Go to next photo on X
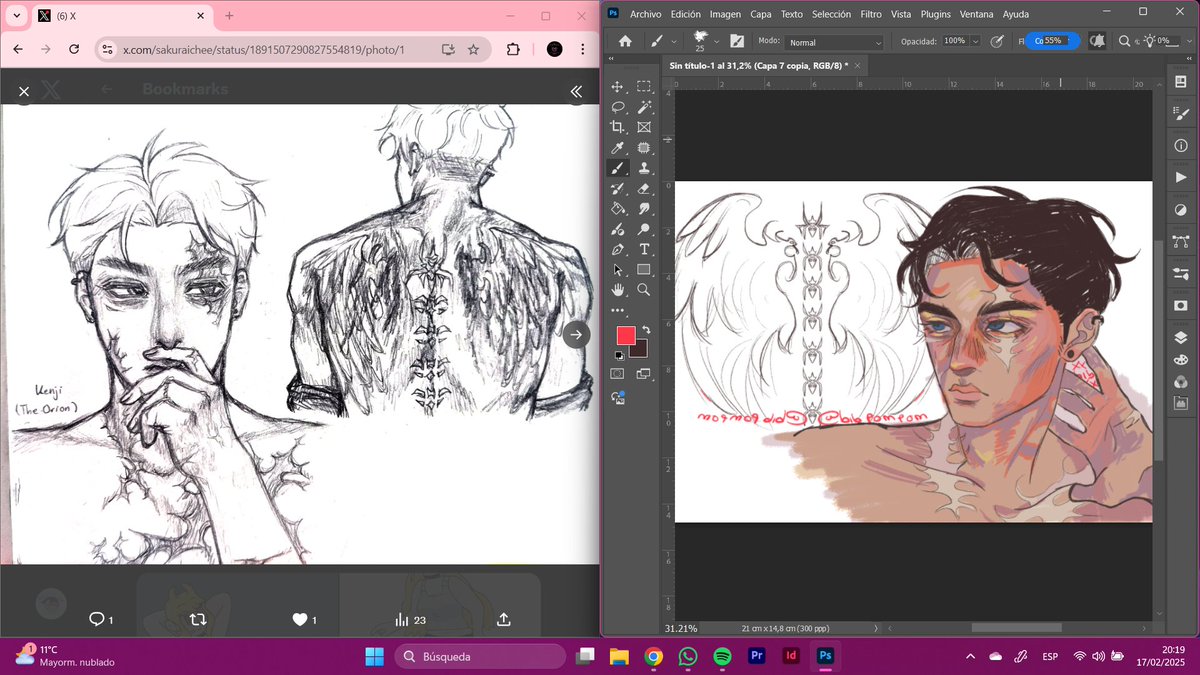The width and height of the screenshot is (1200, 675). (576, 334)
